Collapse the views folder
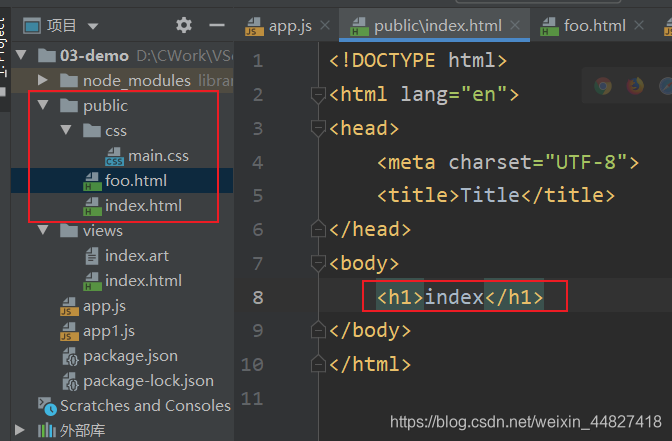 click(43, 230)
